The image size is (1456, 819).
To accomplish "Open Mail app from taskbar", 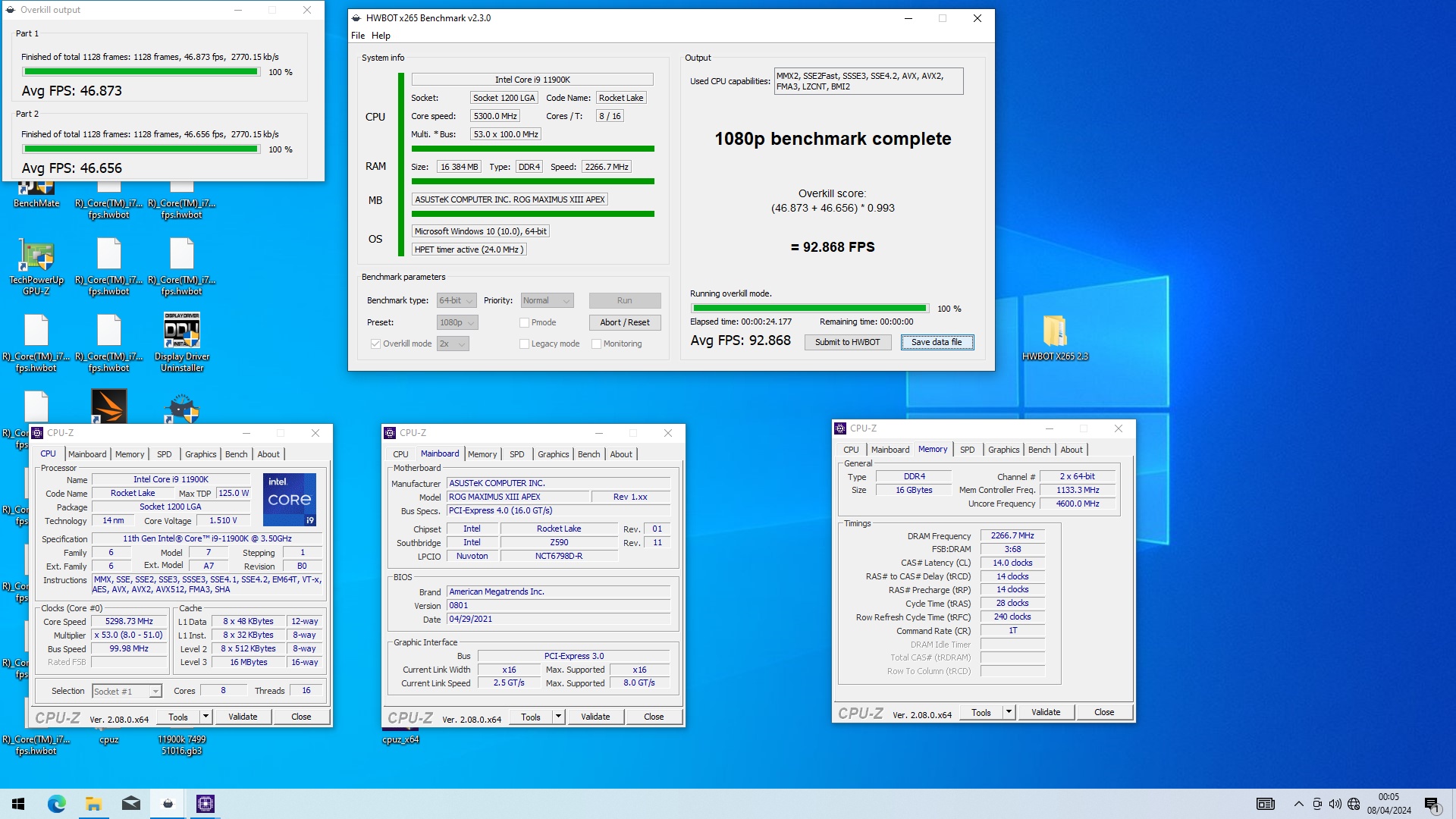I will pos(131,804).
